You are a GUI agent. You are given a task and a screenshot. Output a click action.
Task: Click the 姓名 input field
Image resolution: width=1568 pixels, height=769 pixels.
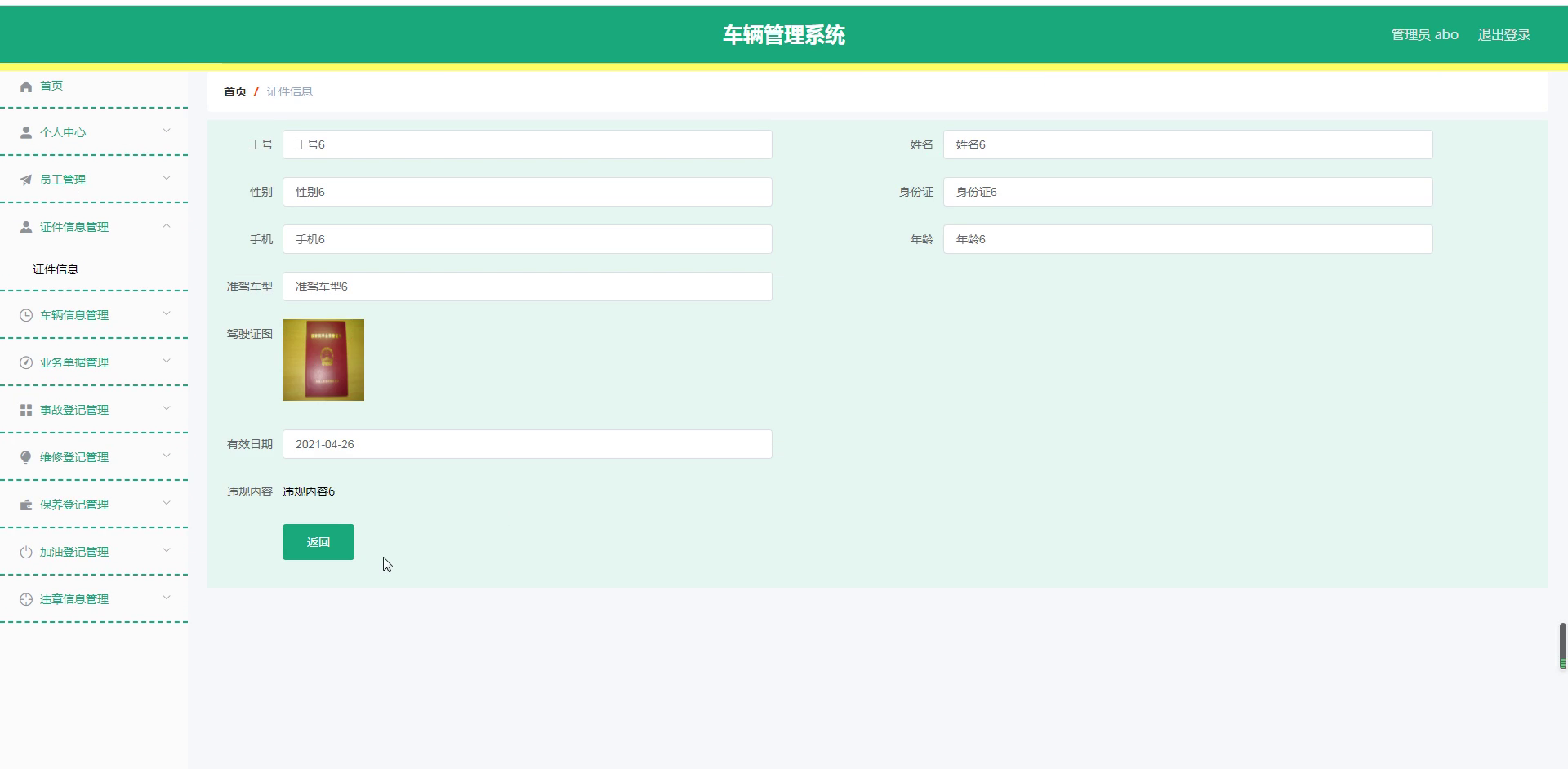pyautogui.click(x=1188, y=144)
